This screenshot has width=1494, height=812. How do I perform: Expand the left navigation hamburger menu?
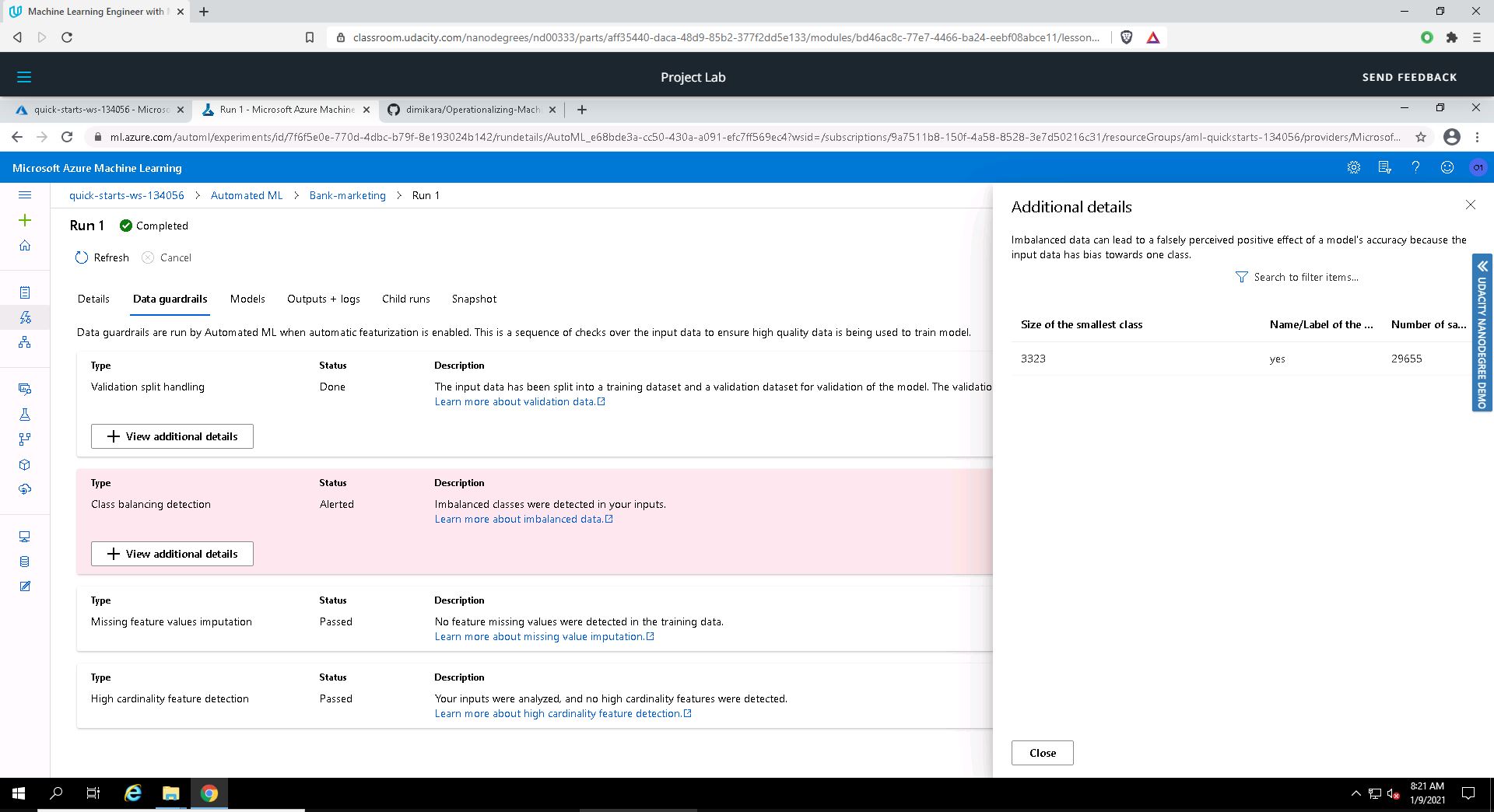coord(25,195)
